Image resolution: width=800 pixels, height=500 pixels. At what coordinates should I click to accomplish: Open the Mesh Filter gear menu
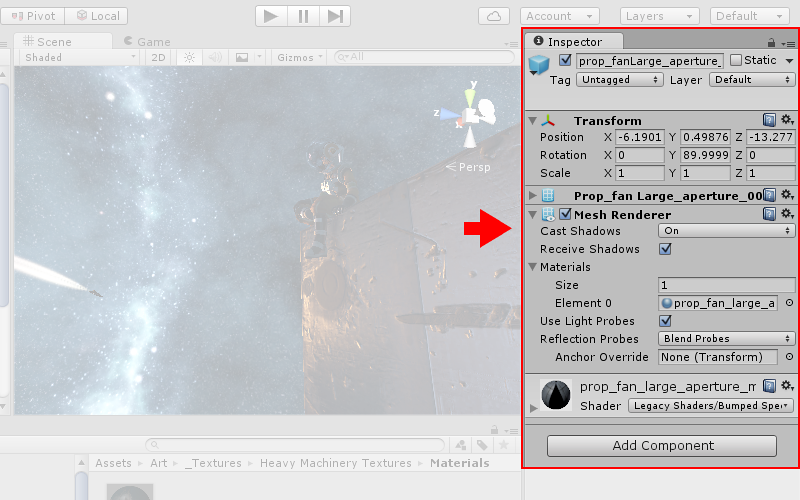pos(787,195)
